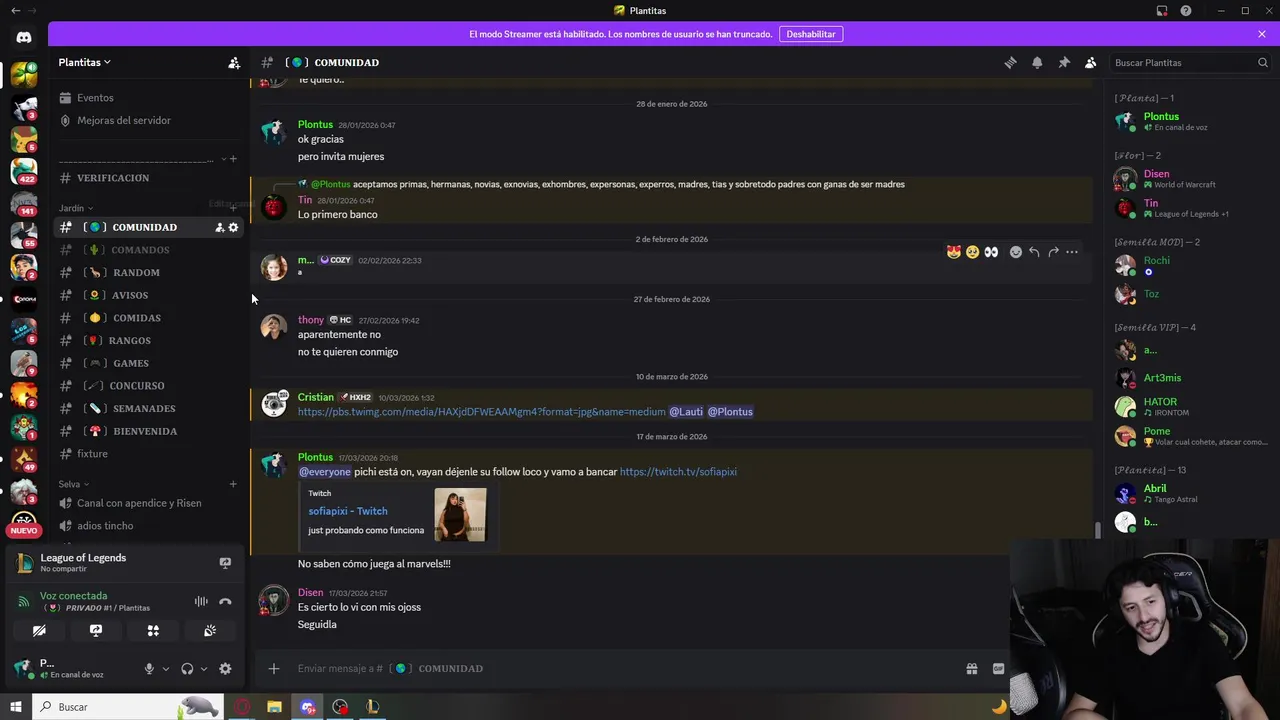
Task: Add heart-eyes reaction on hovered message
Action: (954, 252)
